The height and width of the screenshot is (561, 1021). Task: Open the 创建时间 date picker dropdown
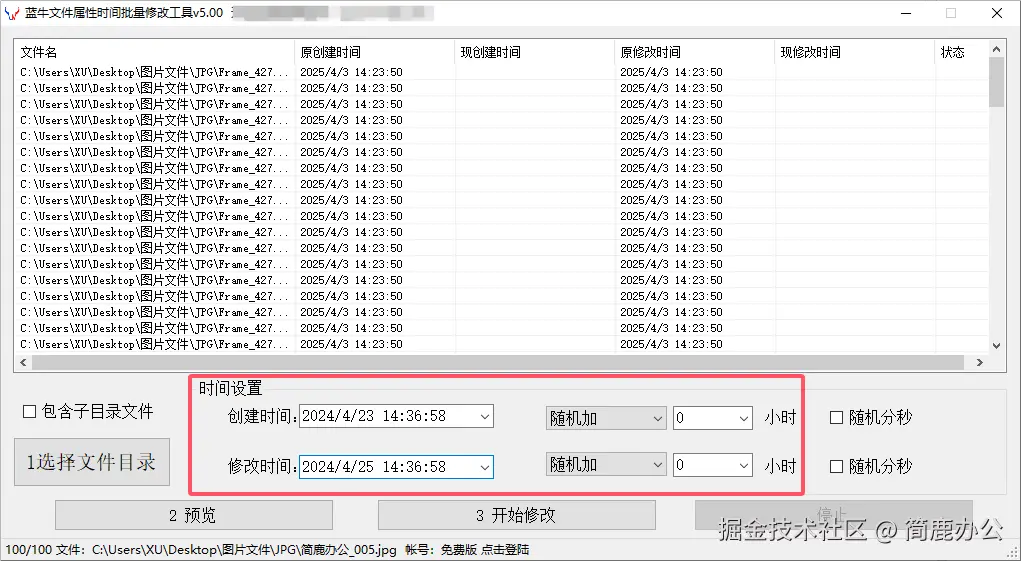pyautogui.click(x=484, y=417)
